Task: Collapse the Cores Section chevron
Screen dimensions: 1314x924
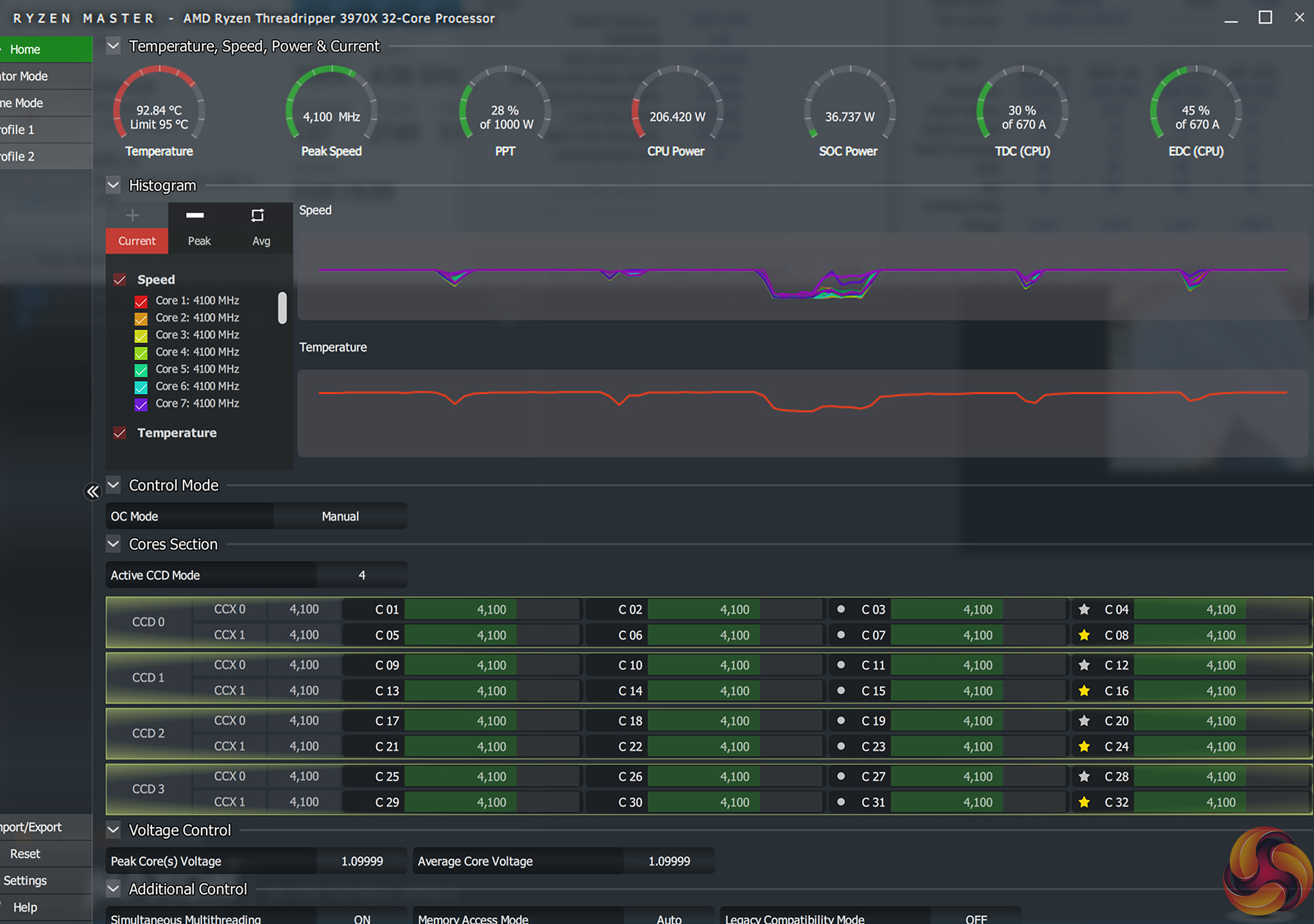Action: [114, 544]
